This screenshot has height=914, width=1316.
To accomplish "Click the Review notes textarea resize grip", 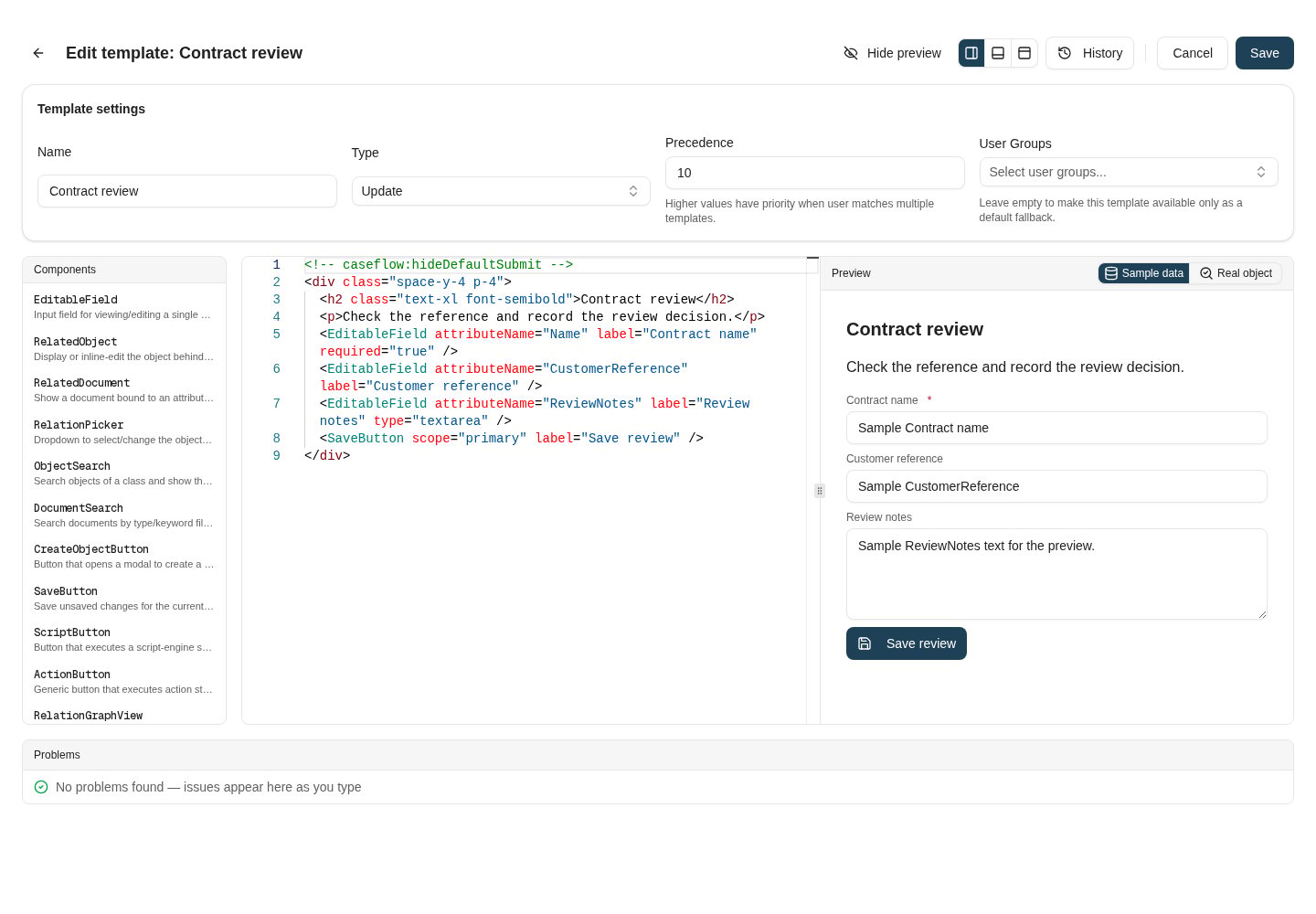I will pos(1262,614).
